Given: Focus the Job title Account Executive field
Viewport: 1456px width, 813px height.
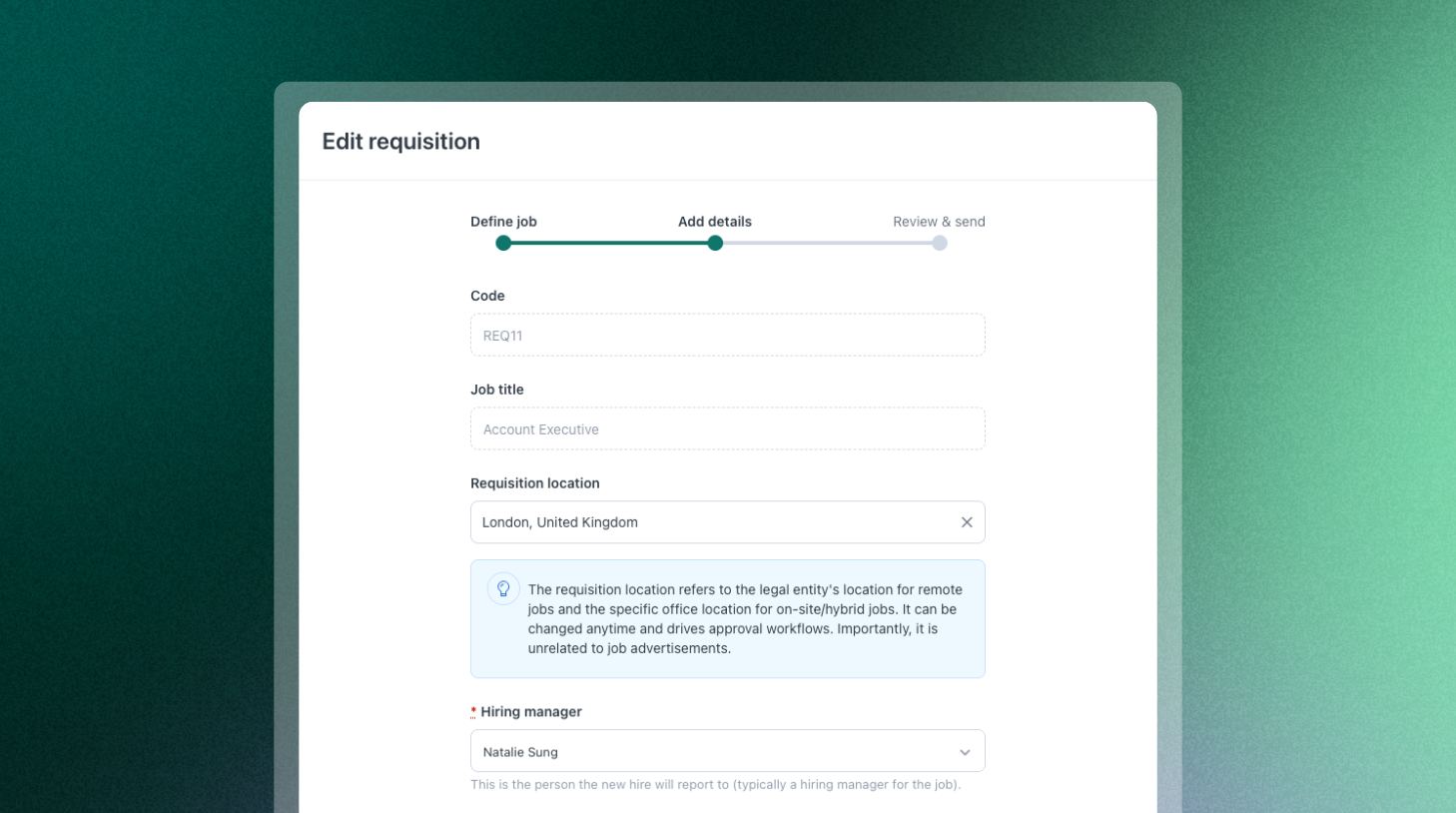Looking at the screenshot, I should (727, 429).
